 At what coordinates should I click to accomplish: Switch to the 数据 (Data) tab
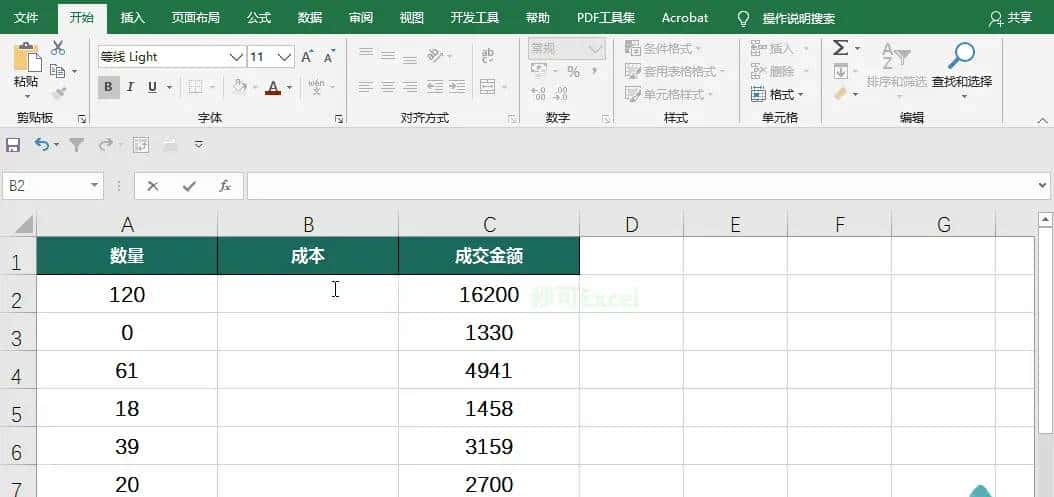tap(310, 17)
